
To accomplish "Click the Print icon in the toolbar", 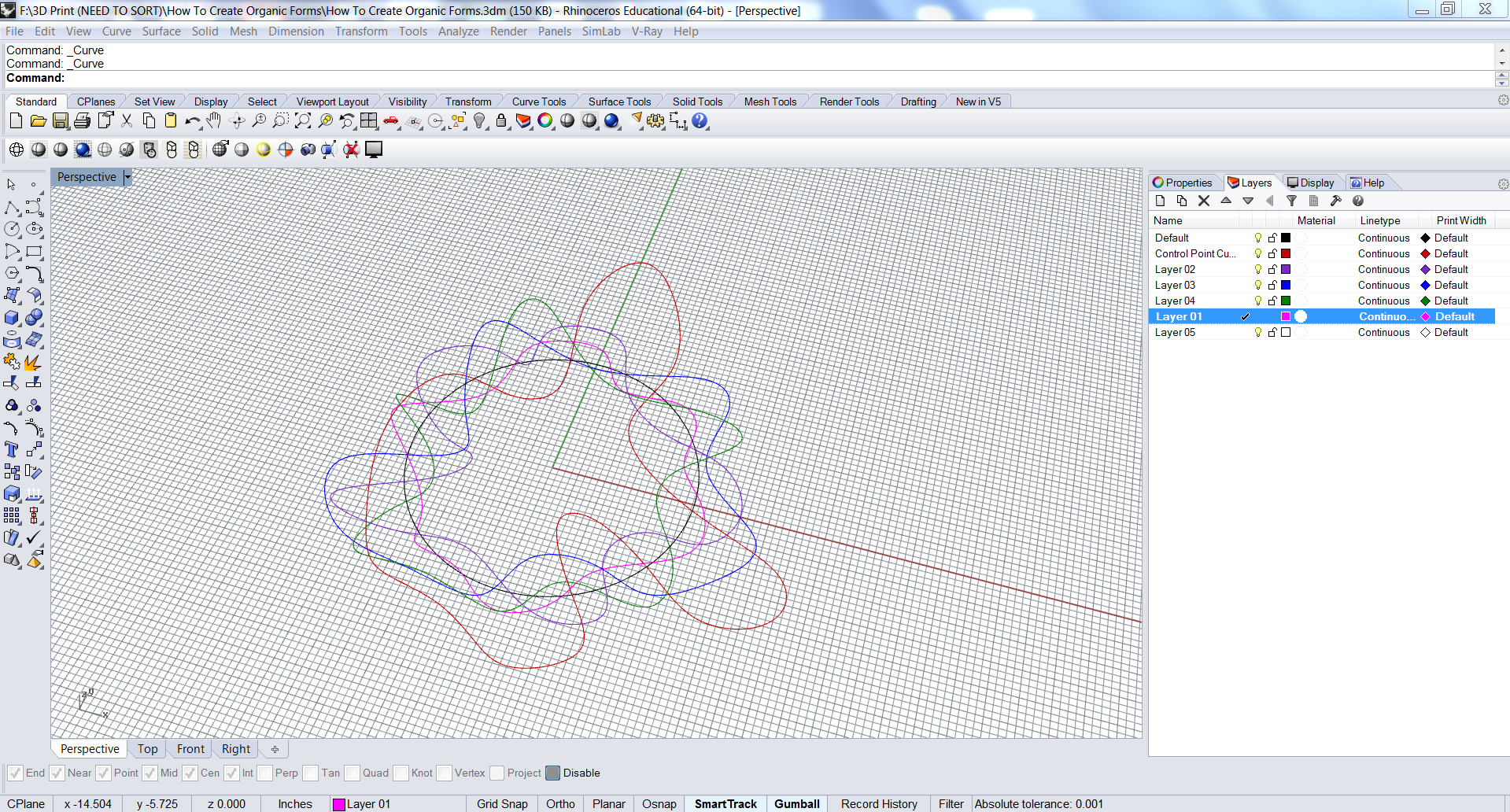I will click(82, 121).
